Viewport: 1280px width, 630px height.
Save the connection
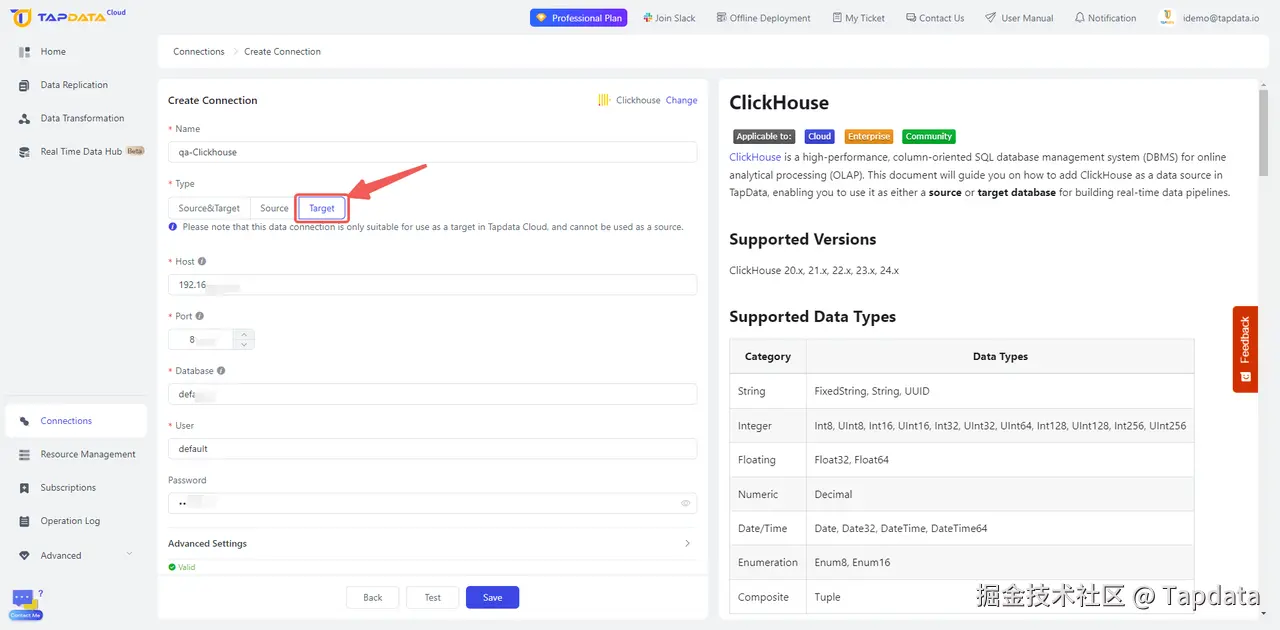[492, 597]
